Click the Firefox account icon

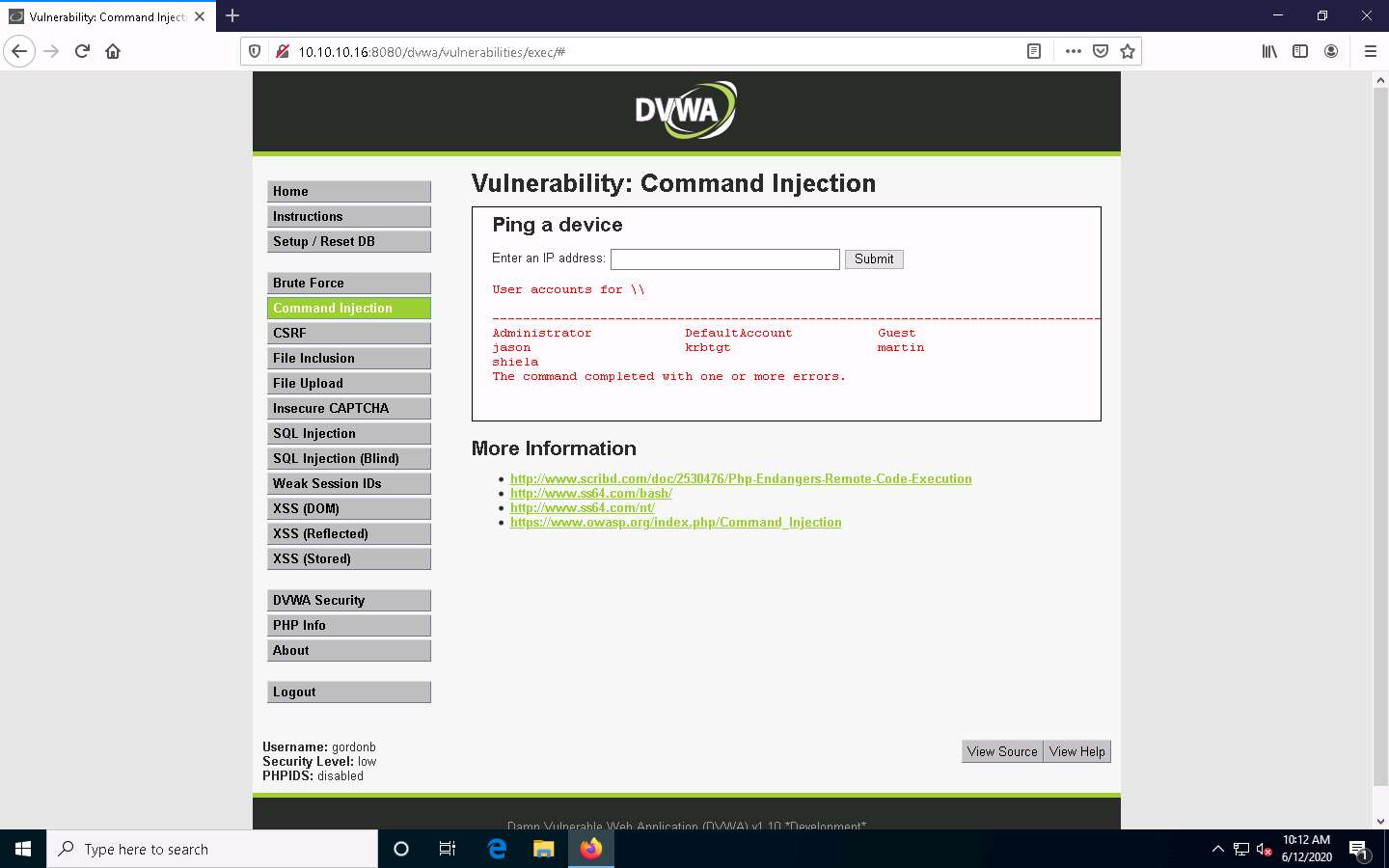pos(1332,51)
